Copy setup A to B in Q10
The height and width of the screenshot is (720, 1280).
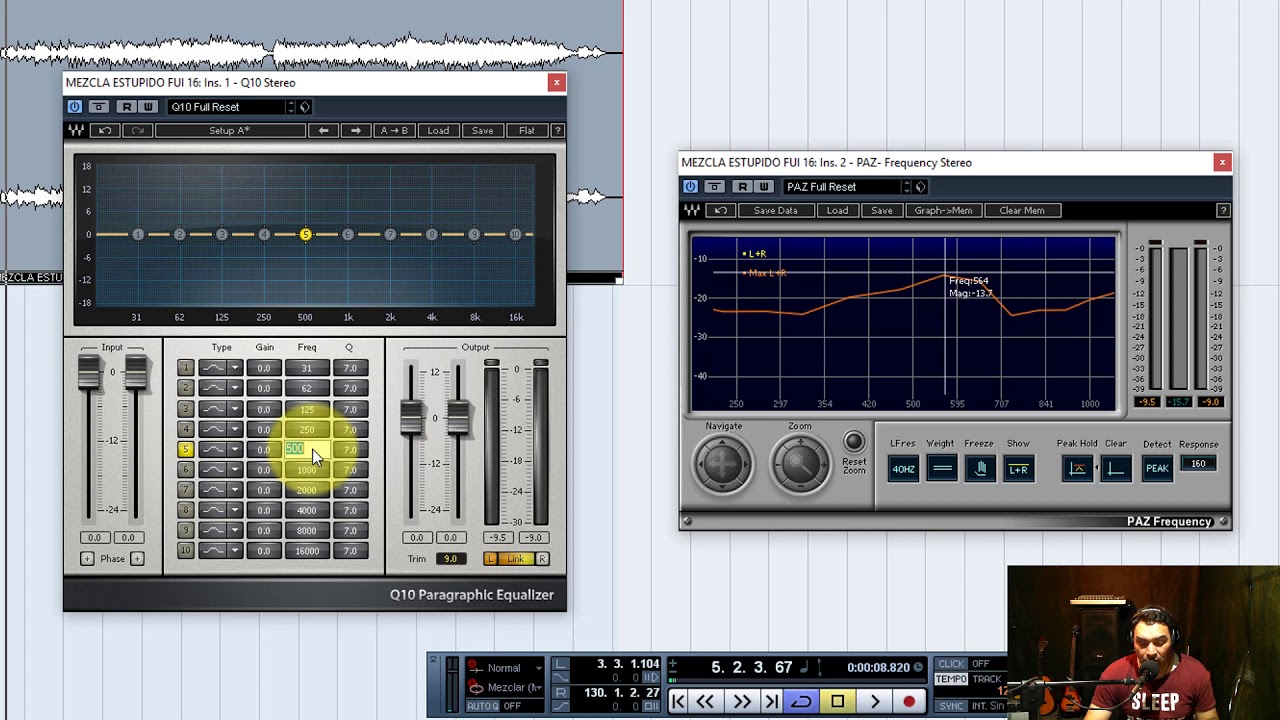coord(394,131)
